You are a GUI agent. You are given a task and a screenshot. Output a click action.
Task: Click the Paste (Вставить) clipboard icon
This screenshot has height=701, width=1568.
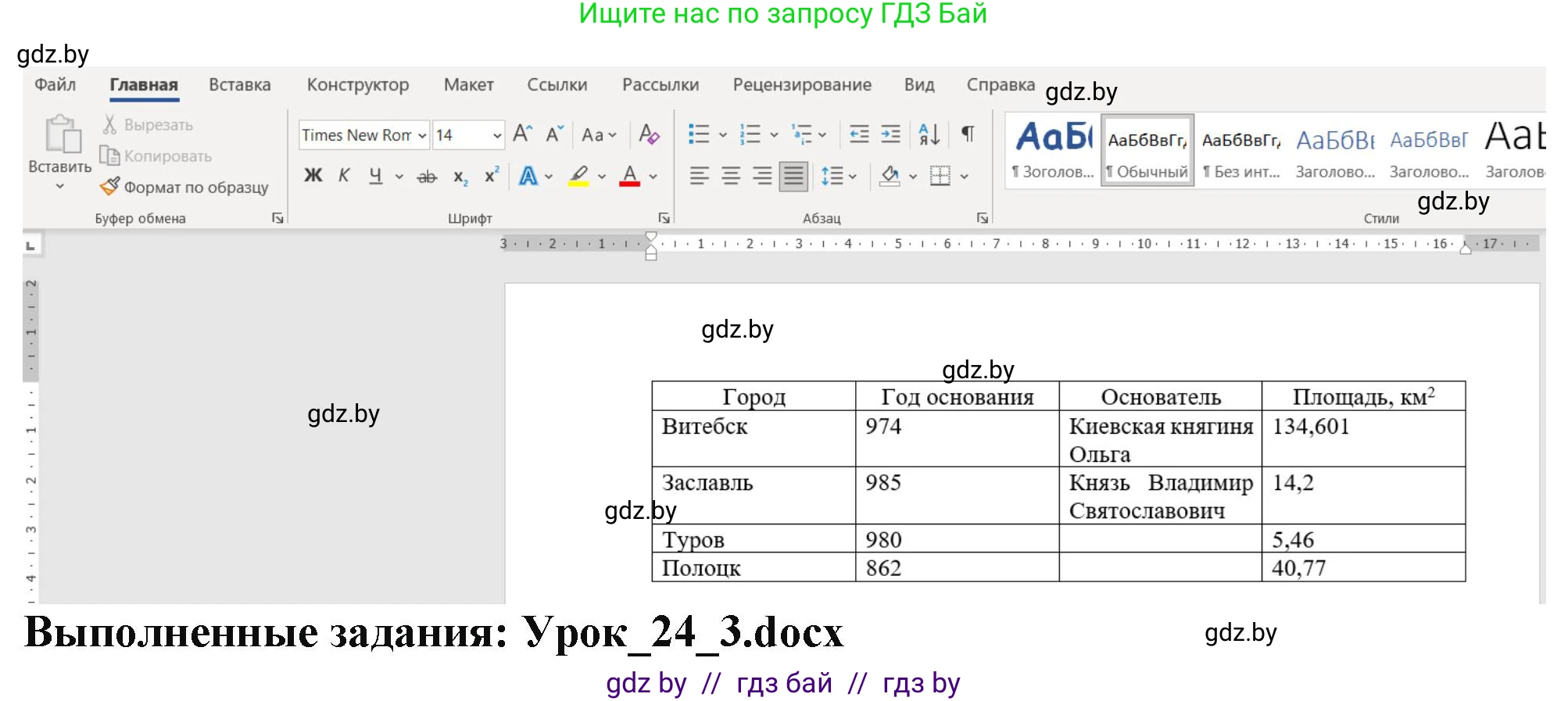[x=63, y=134]
